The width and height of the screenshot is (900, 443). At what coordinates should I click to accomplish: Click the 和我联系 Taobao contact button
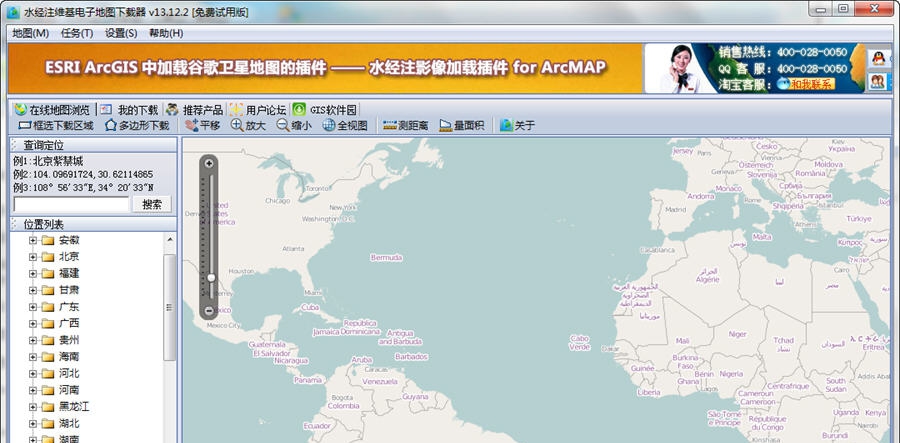[x=806, y=84]
